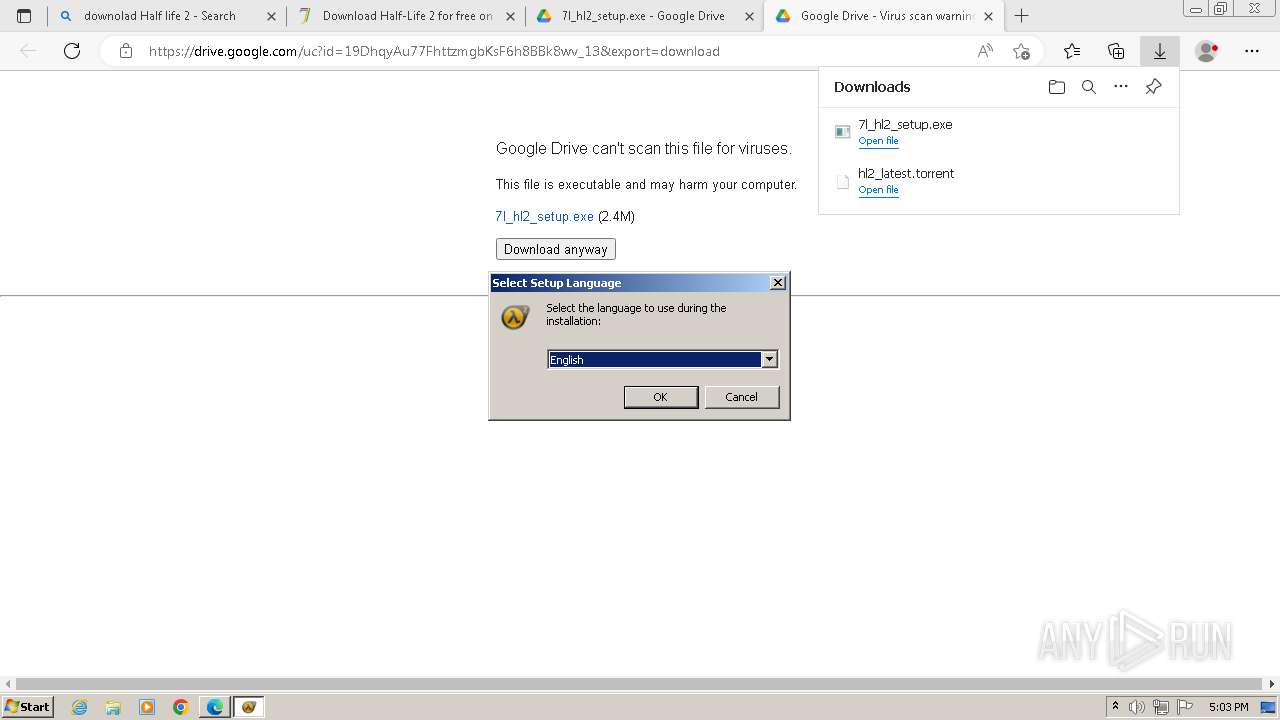
Task: Click the 5:03 PM clock
Action: (x=1228, y=707)
